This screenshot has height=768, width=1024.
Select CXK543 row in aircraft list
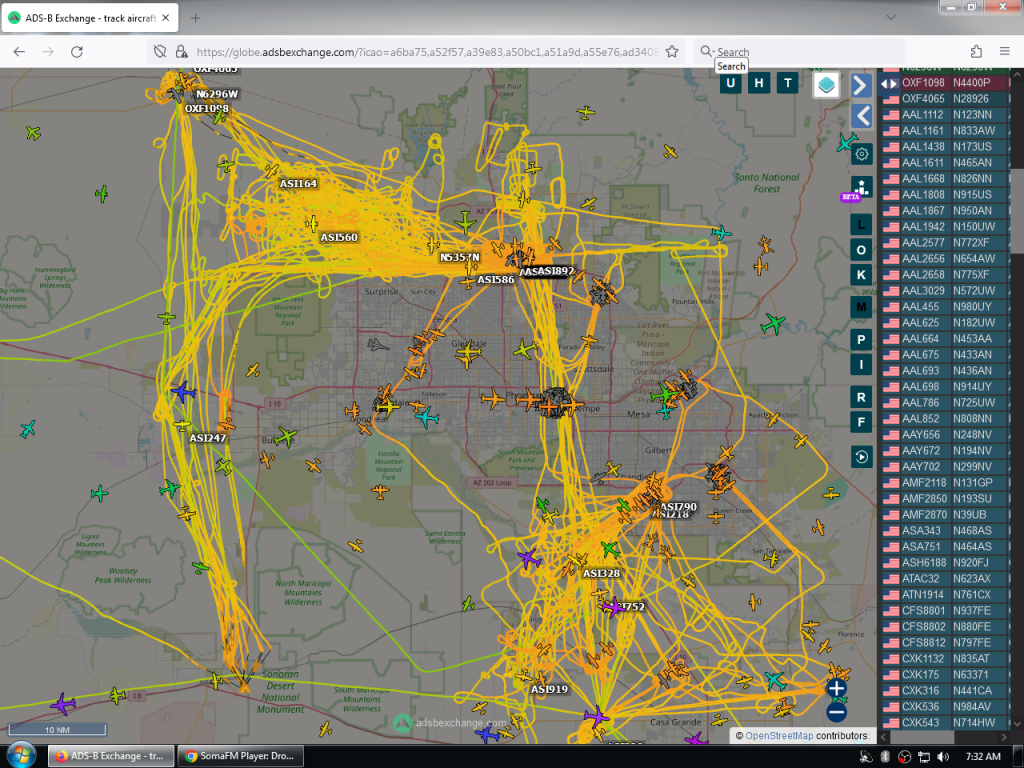coord(945,723)
